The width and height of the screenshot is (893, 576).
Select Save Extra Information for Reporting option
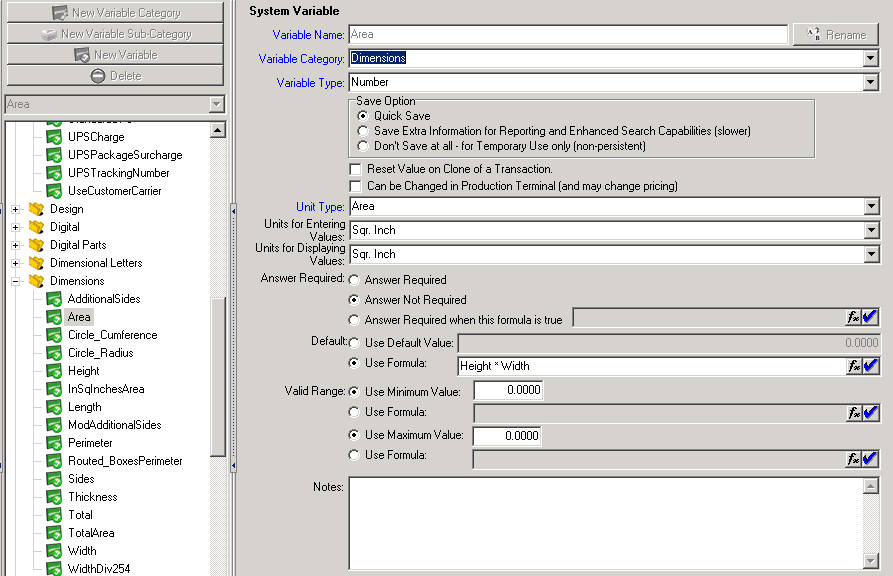pos(363,131)
